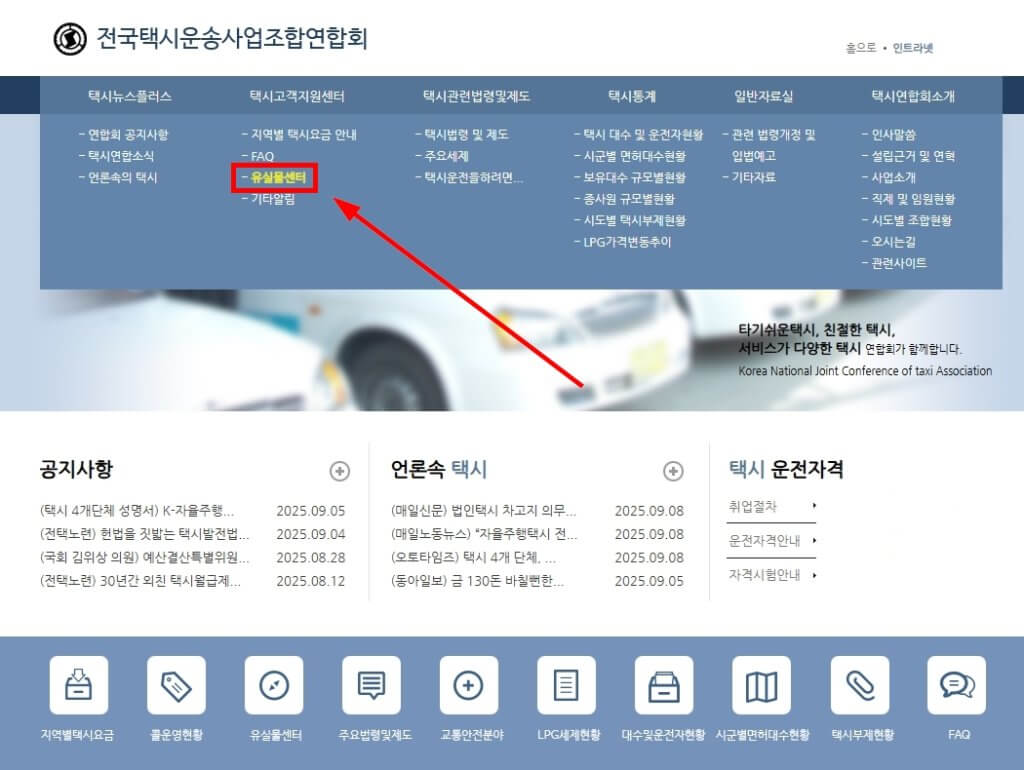This screenshot has width=1024, height=770.
Task: Open the 대수및운전자현황 icon tile
Action: 664,685
